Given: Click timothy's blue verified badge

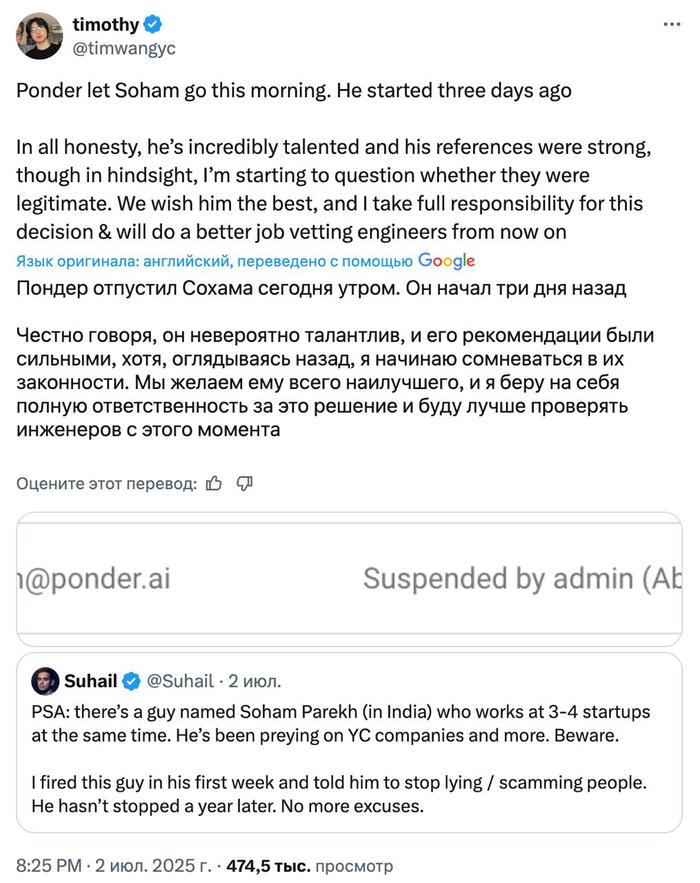Looking at the screenshot, I should pos(154,25).
